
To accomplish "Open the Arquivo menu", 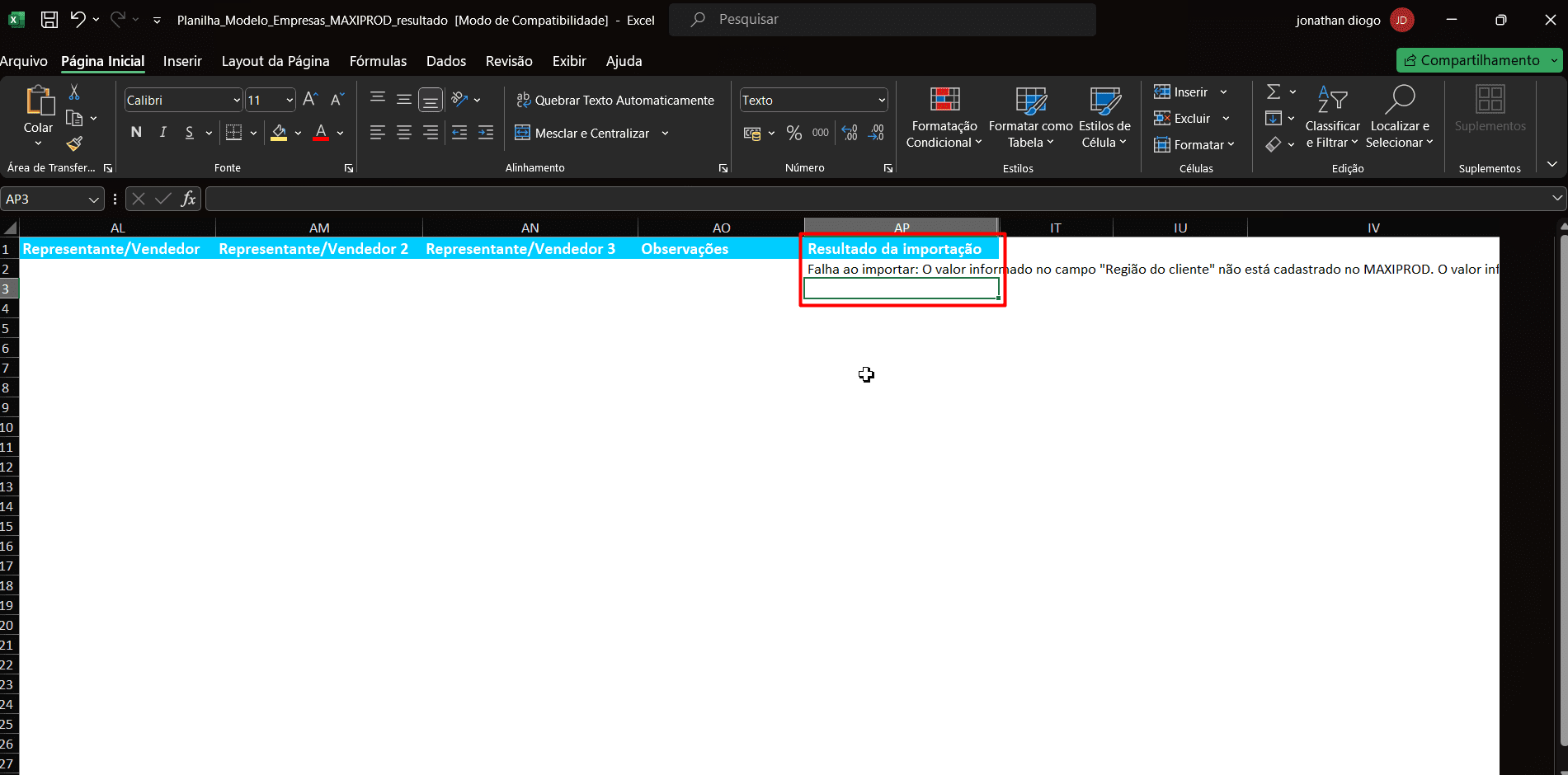I will [24, 61].
